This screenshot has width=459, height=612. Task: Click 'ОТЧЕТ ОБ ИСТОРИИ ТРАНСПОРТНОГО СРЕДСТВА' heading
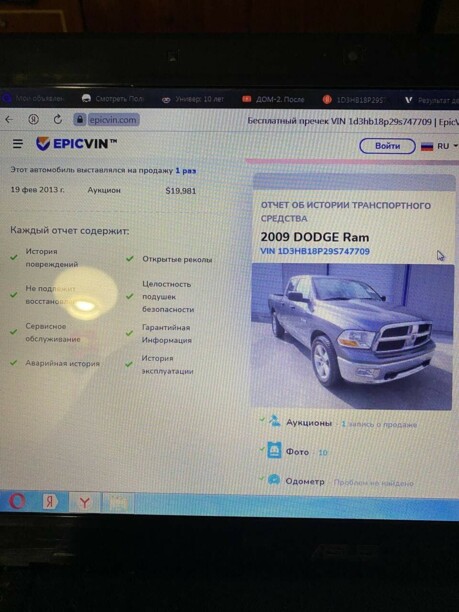tap(345, 212)
